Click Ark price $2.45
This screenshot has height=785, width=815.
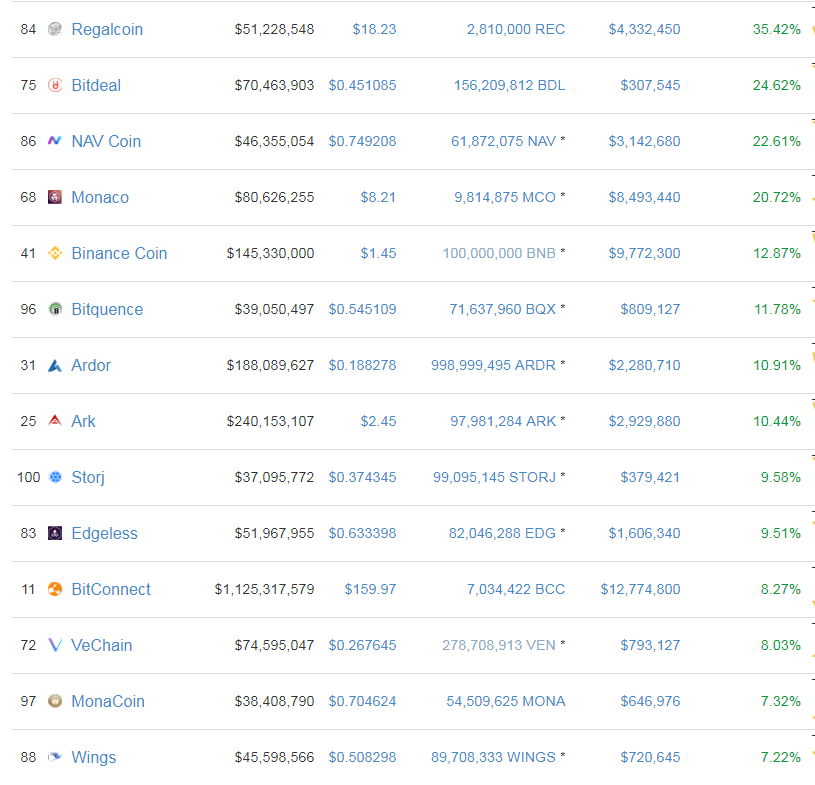378,421
